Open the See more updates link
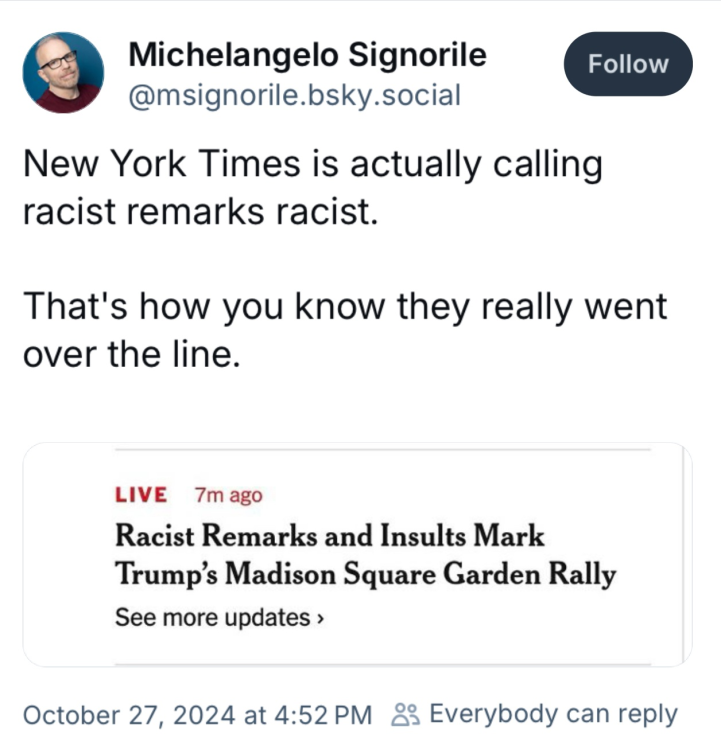 (x=213, y=618)
